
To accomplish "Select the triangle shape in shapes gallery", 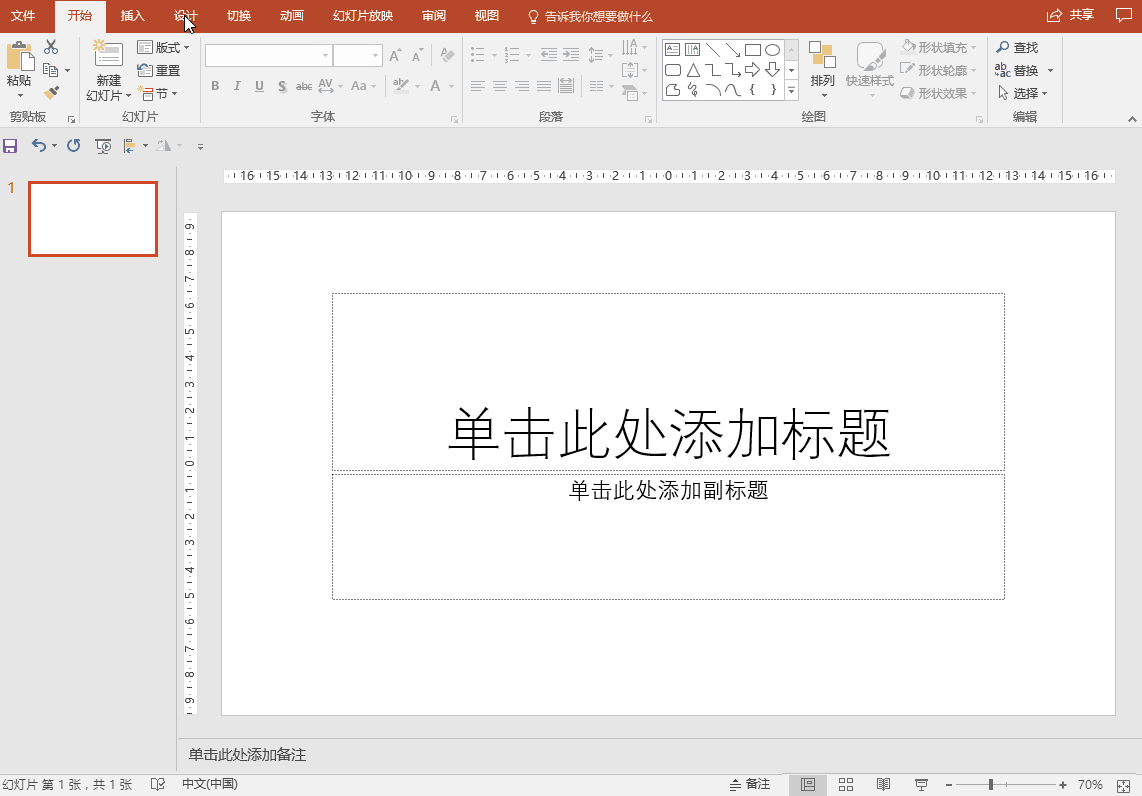I will point(693,70).
